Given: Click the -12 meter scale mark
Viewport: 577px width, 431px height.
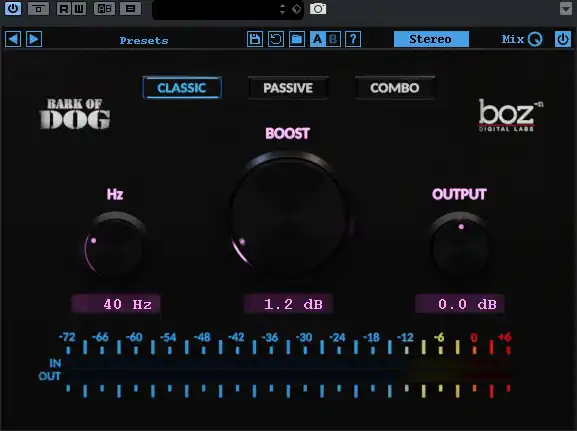Looking at the screenshot, I should pyautogui.click(x=405, y=337).
